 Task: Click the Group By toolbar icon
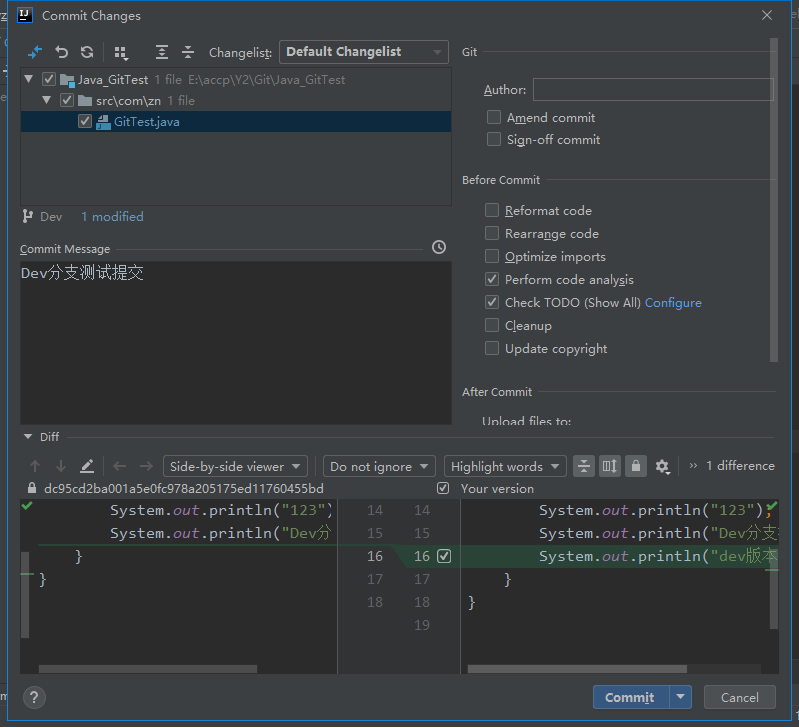pos(121,52)
